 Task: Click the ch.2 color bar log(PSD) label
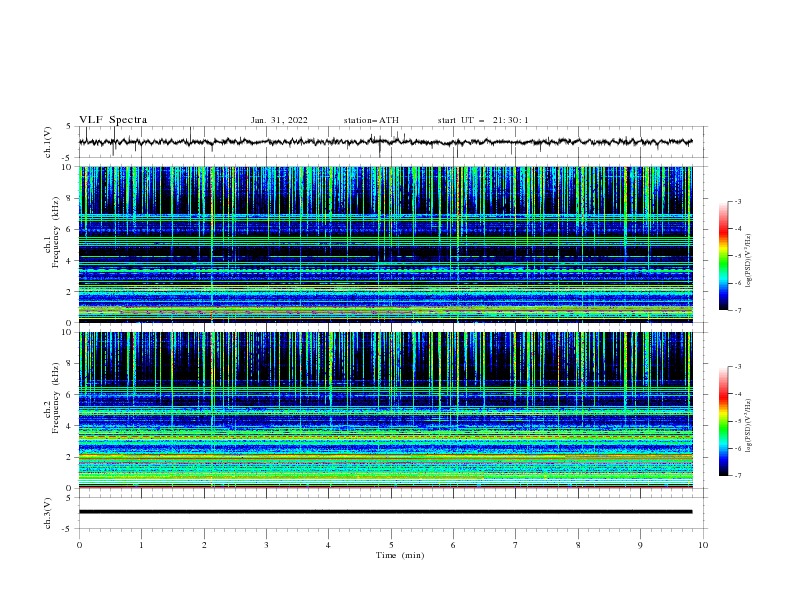point(748,426)
